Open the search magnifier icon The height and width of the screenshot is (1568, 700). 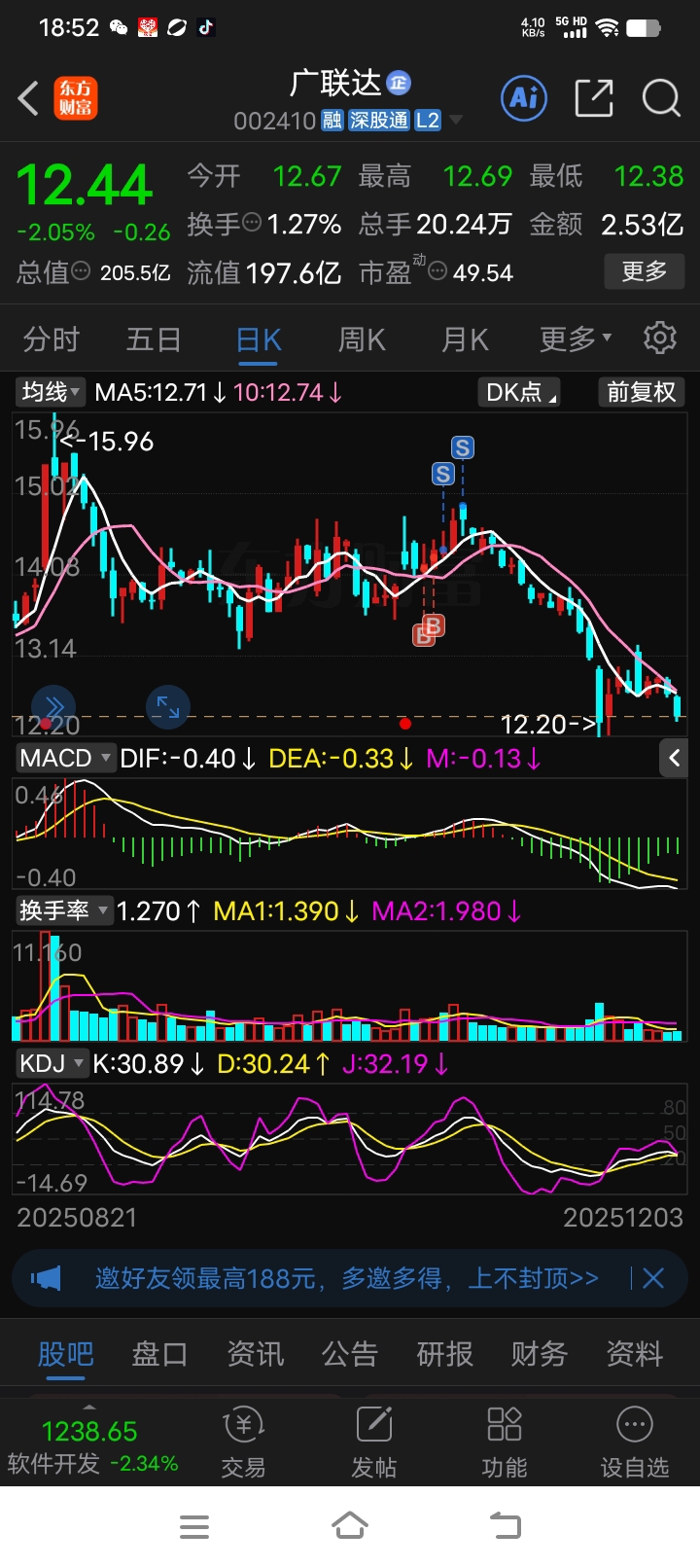point(661,97)
